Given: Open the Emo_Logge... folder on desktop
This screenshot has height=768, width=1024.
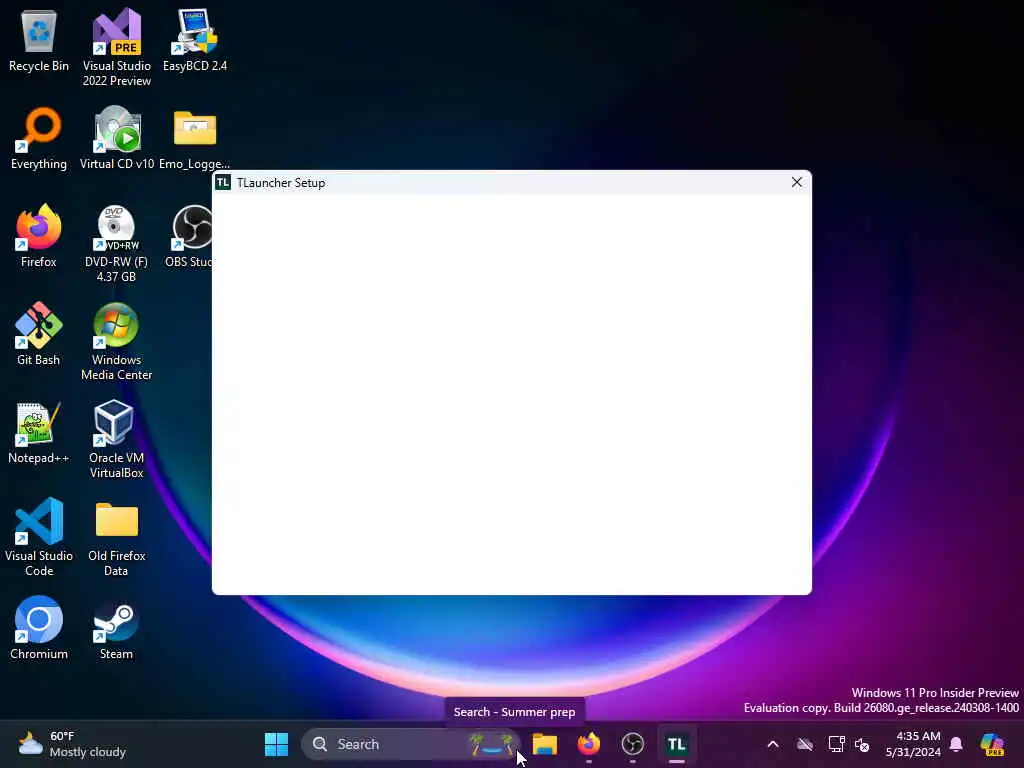Looking at the screenshot, I should [195, 138].
